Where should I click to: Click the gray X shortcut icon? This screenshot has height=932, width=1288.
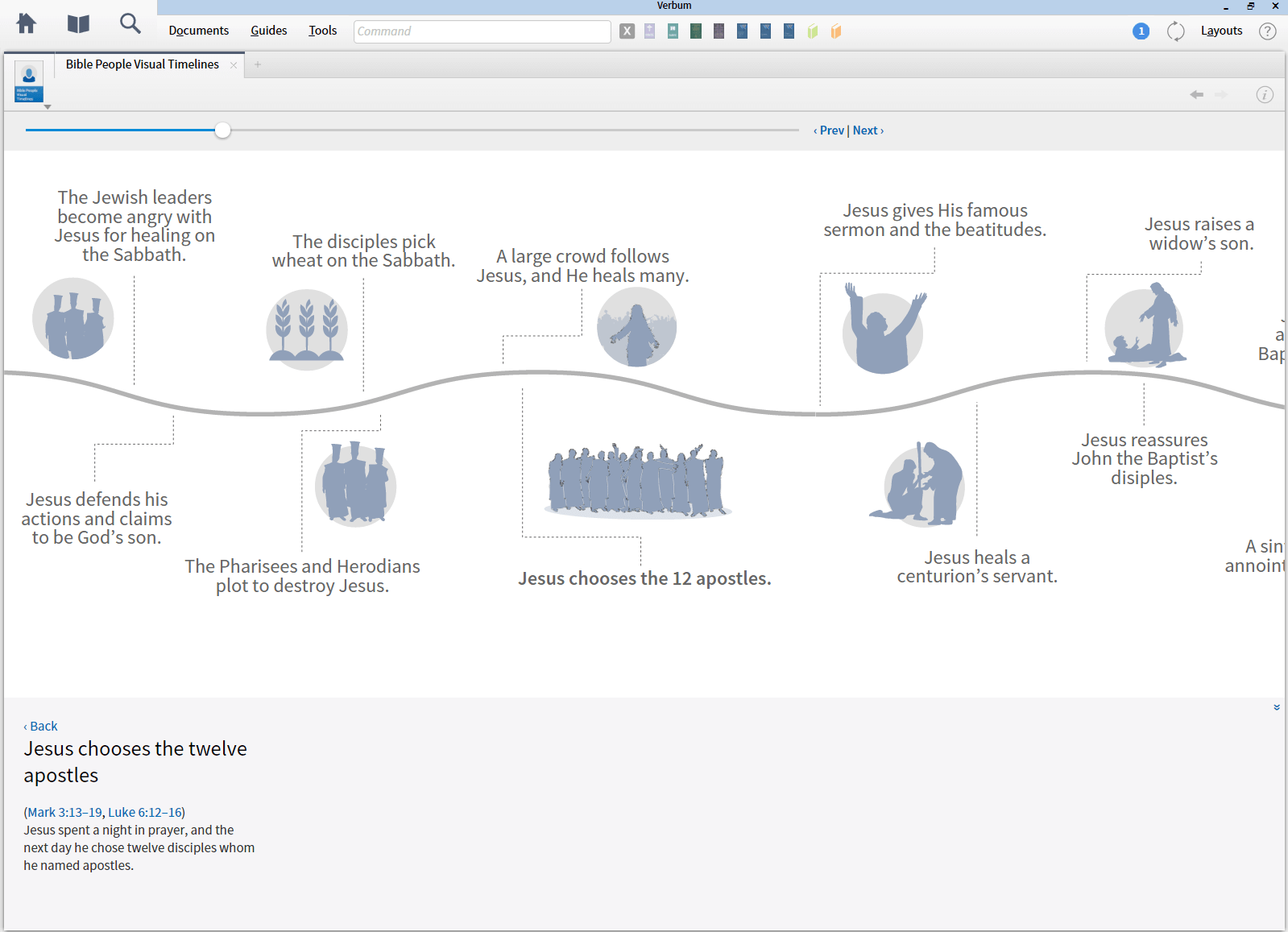click(627, 31)
